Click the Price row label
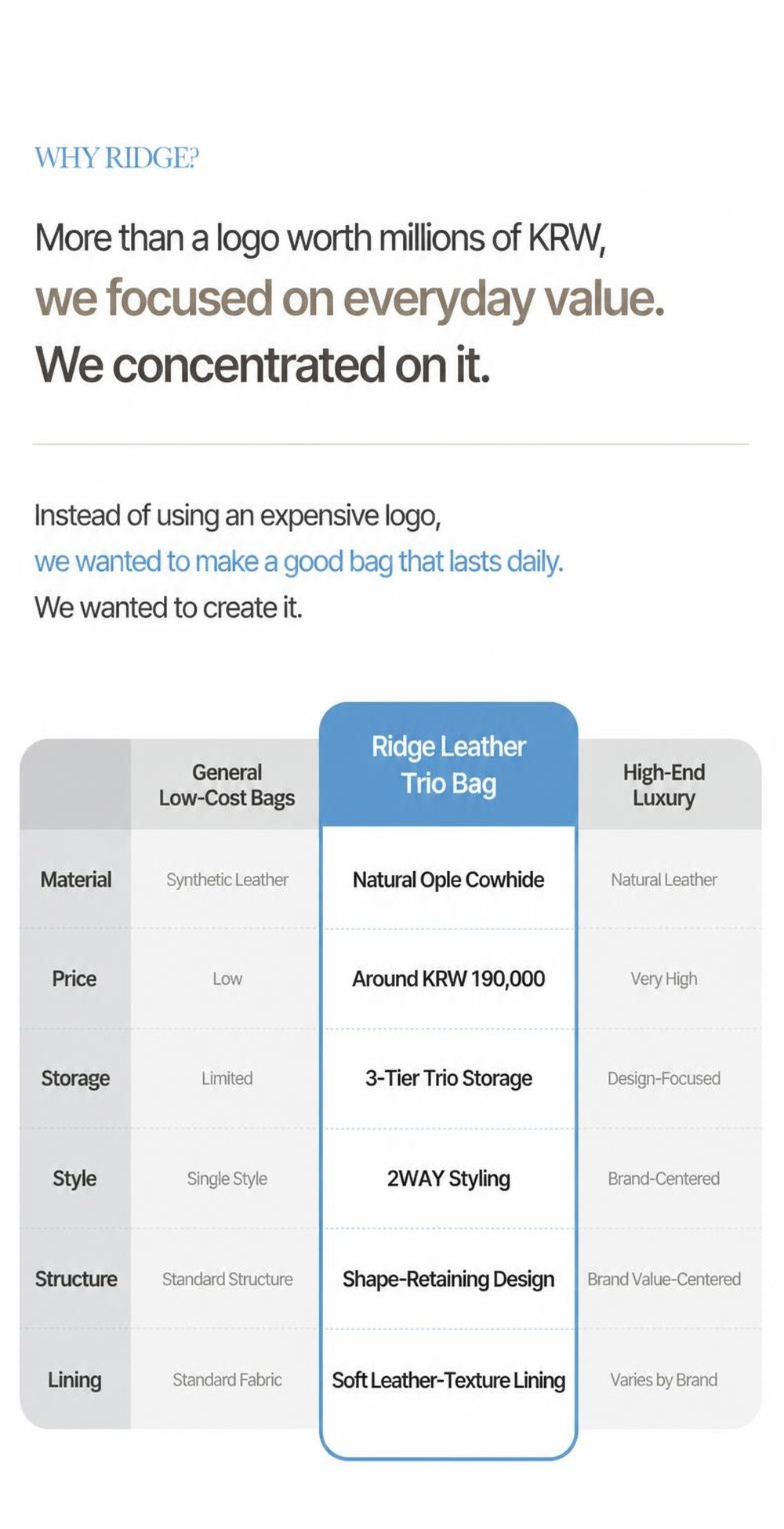 click(74, 979)
